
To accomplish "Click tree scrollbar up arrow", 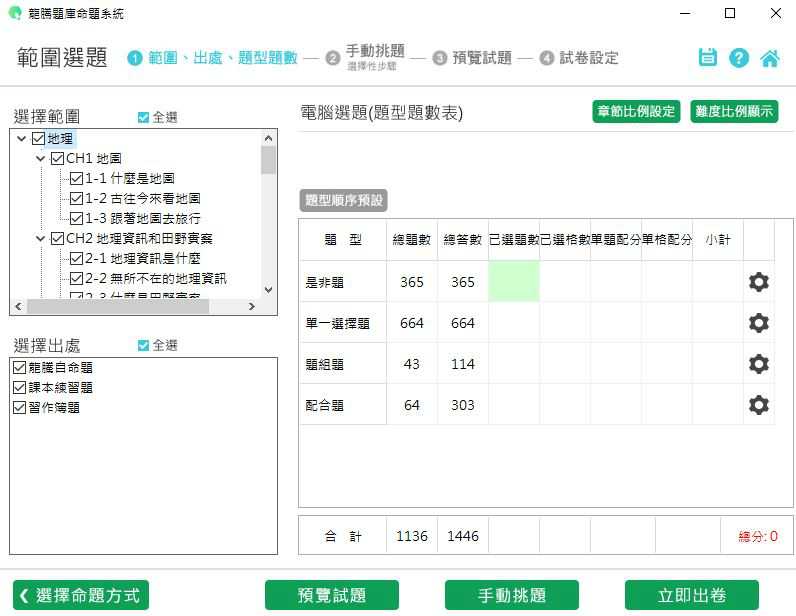I will click(x=269, y=138).
